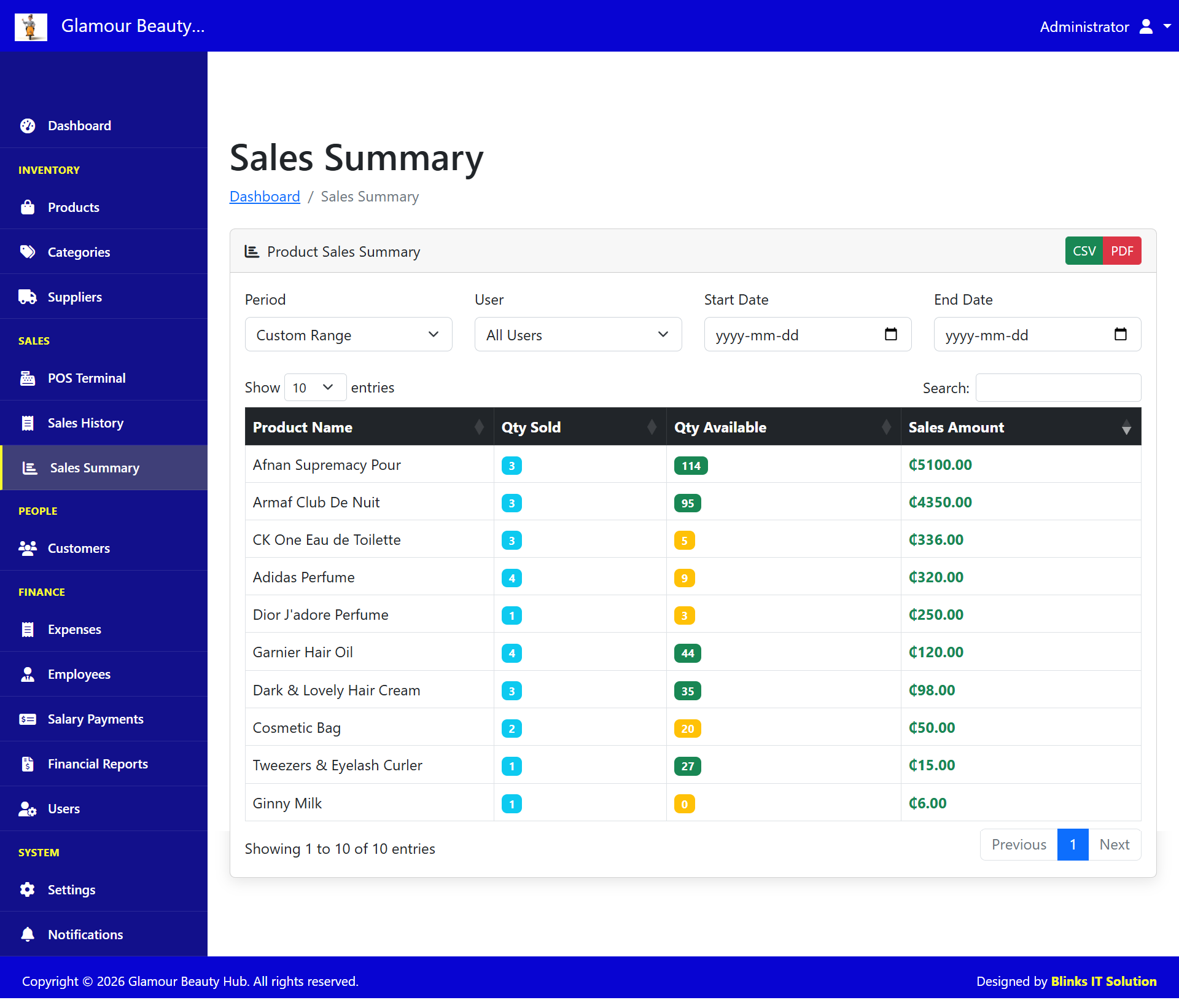The image size is (1179, 1008).
Task: Sort by Qty Available column arrows
Action: [886, 427]
